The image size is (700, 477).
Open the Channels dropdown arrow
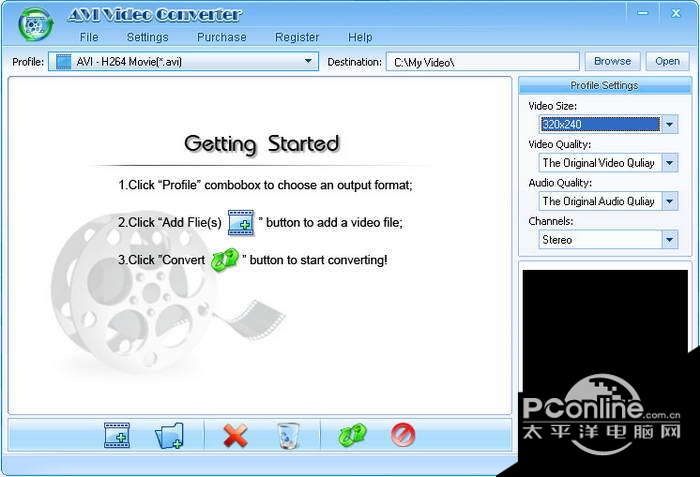click(x=669, y=239)
